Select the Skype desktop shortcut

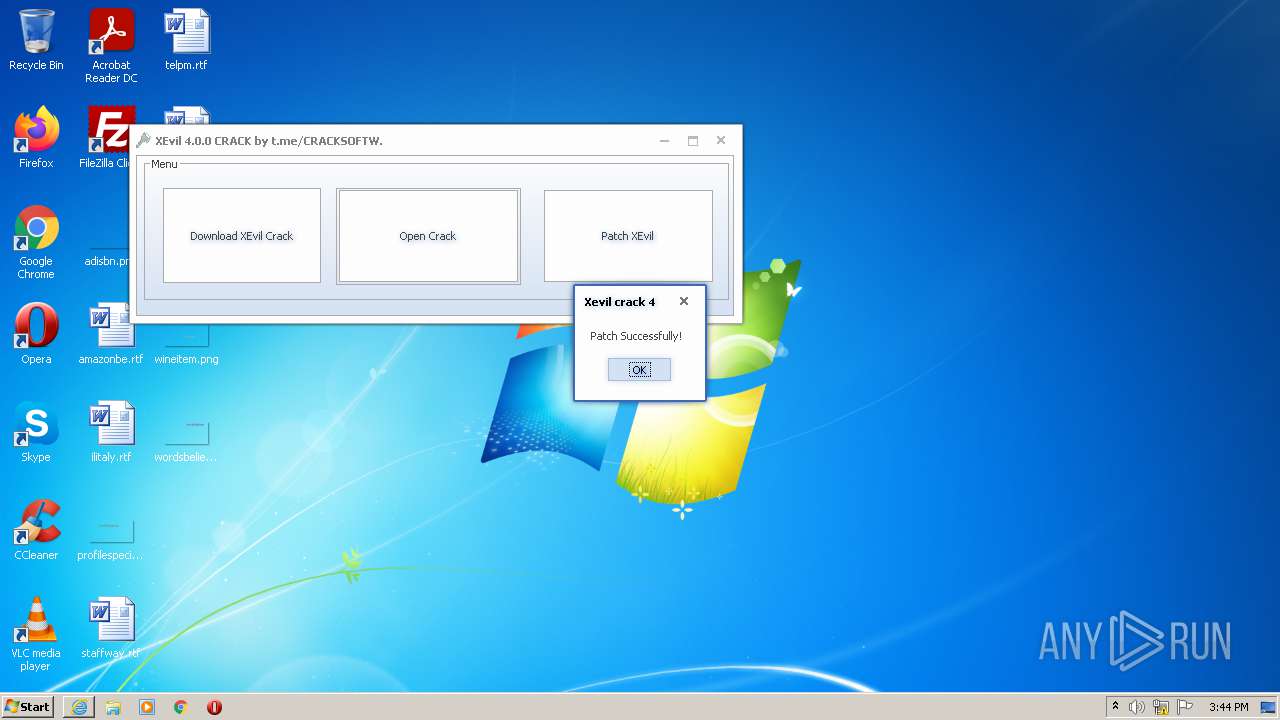tap(36, 432)
